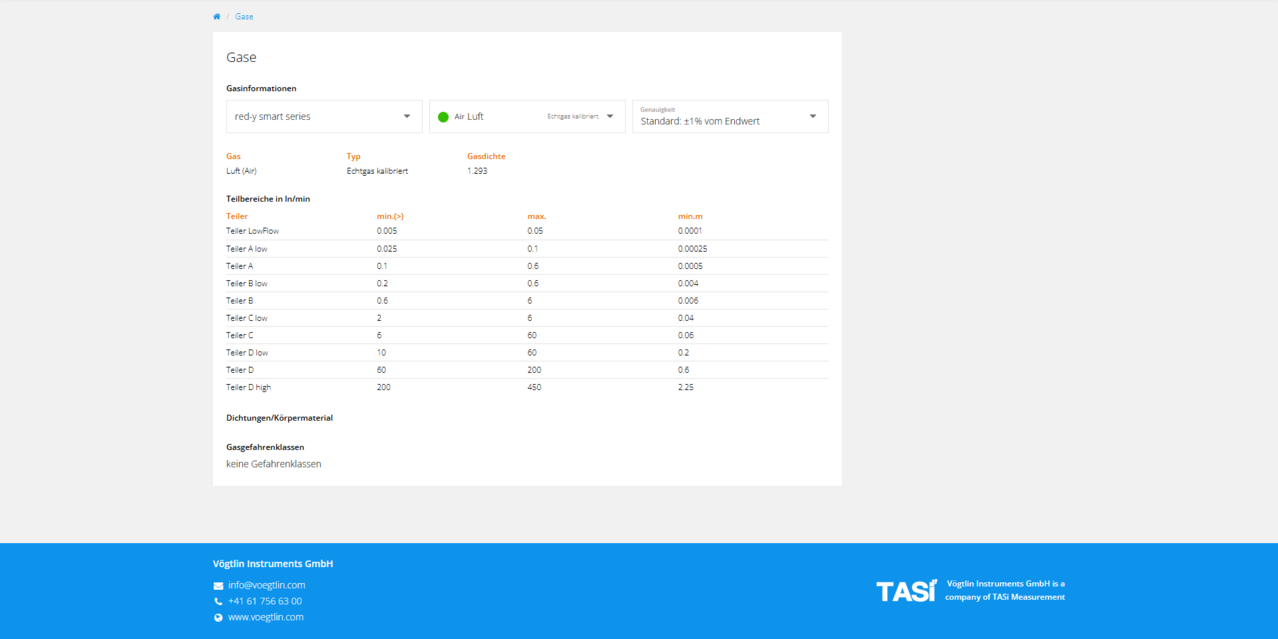
Task: Click the Gasdichte value 1.293
Action: 477,171
